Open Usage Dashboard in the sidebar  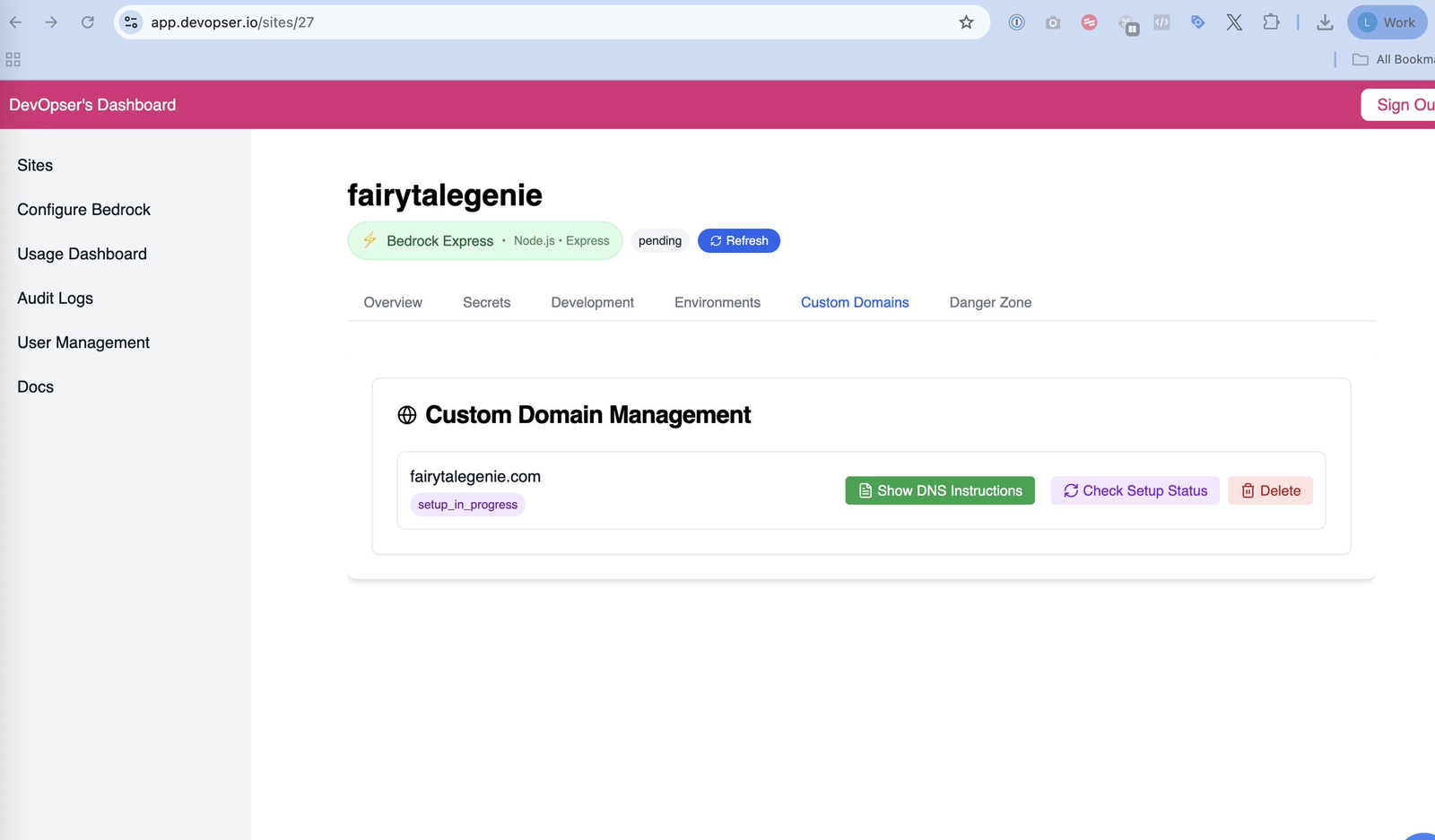pos(82,254)
